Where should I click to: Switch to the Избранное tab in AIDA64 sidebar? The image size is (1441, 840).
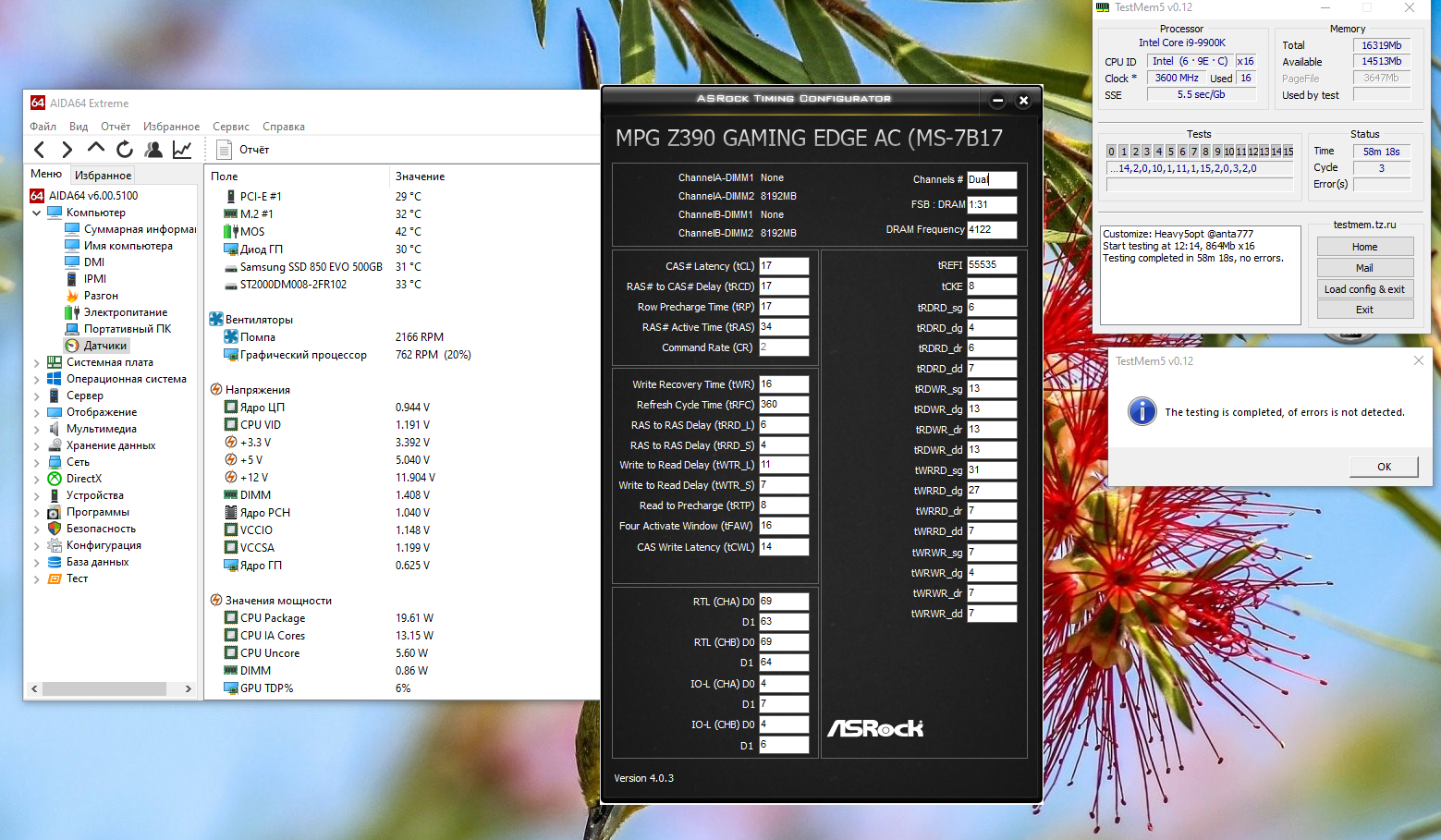[103, 175]
